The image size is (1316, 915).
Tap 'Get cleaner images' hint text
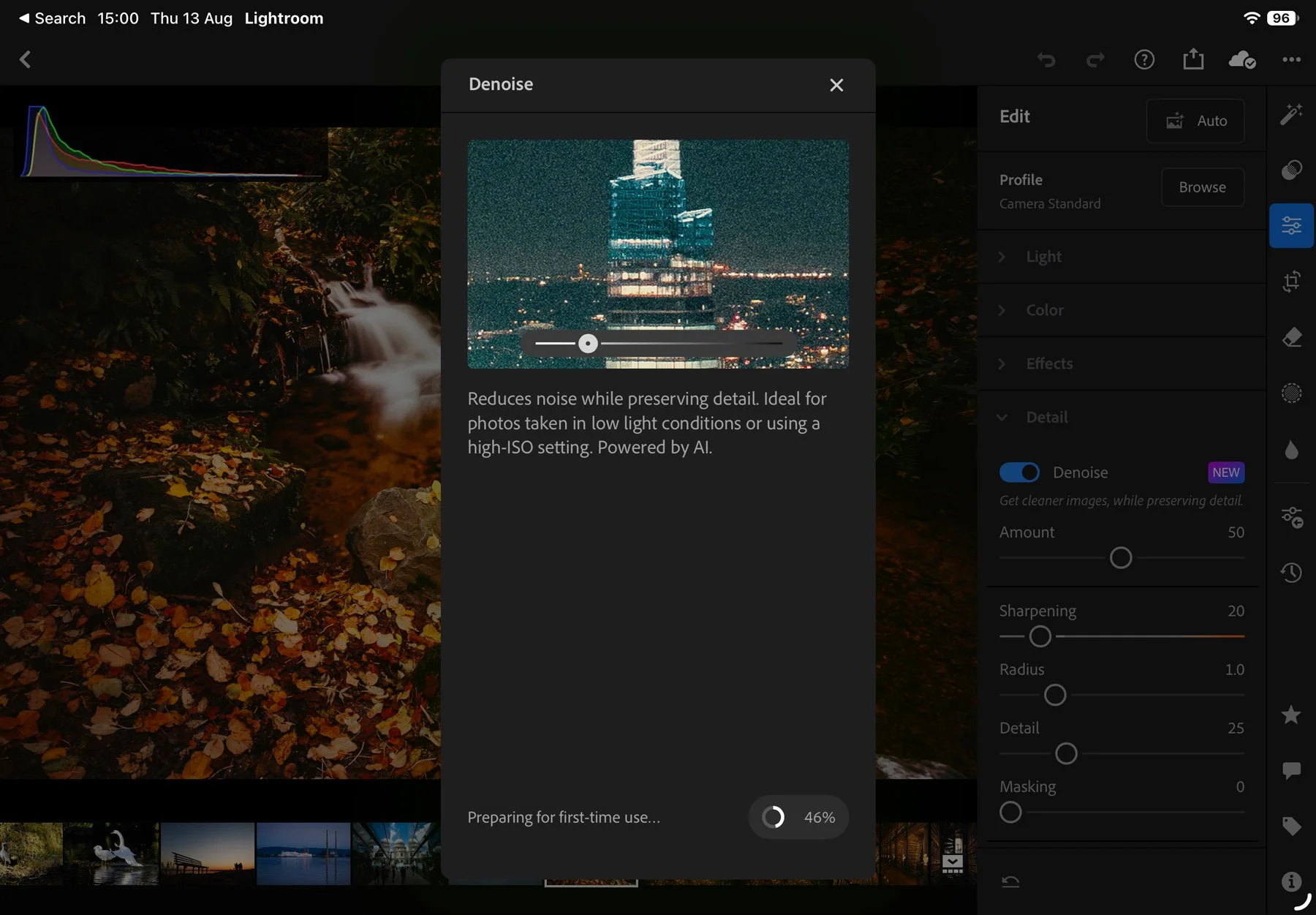(x=1121, y=501)
